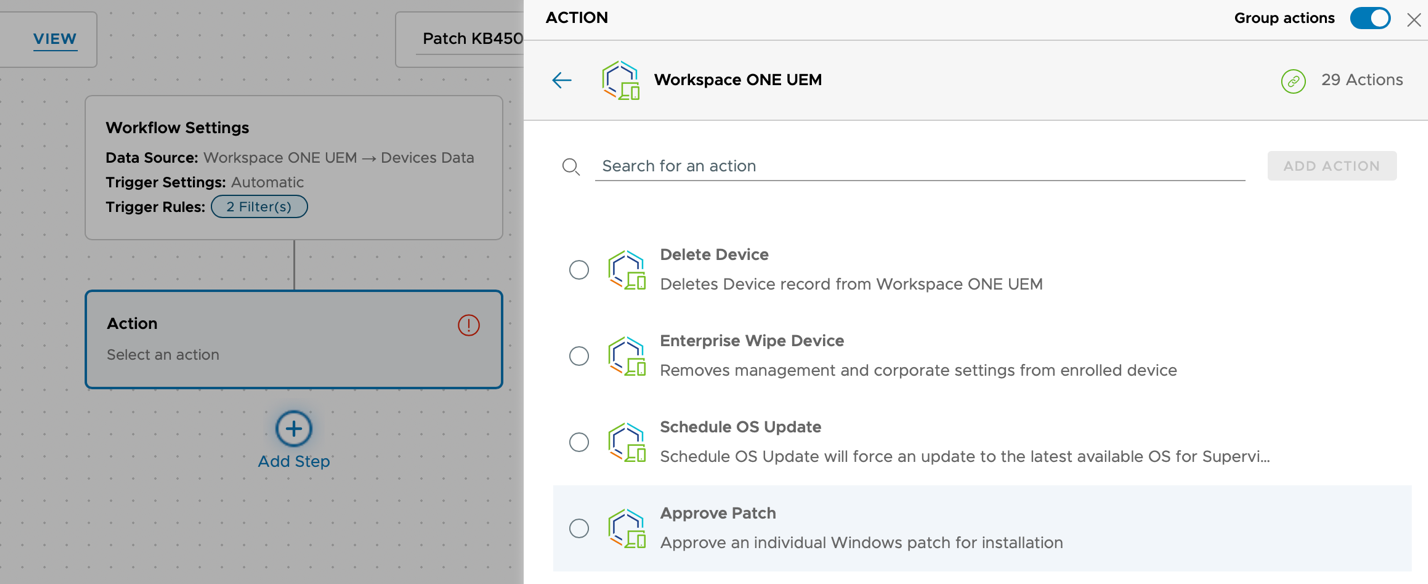This screenshot has height=584, width=1428.
Task: Close the Action panel with the X
Action: (x=1413, y=20)
